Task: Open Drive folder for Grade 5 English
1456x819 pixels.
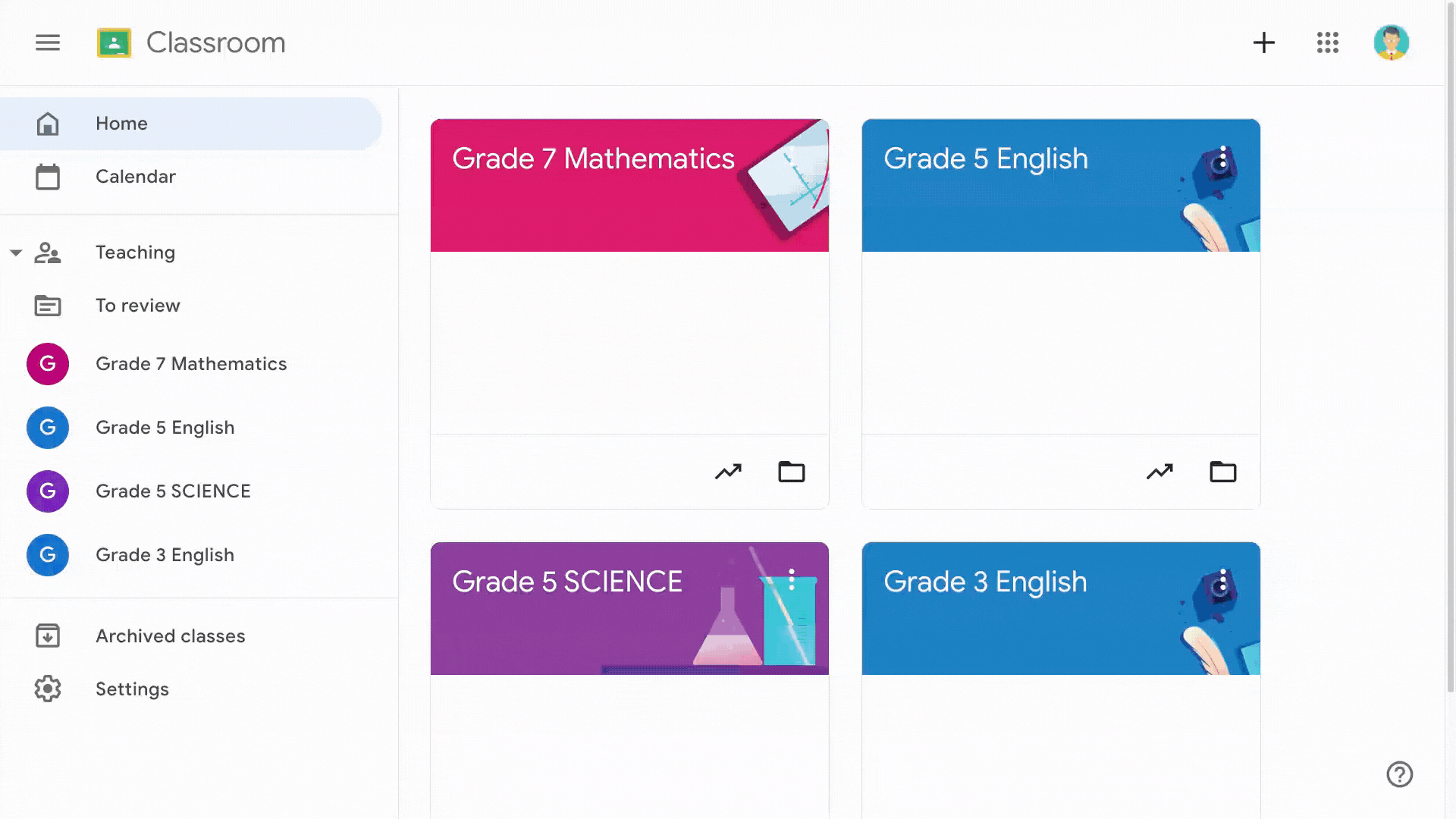Action: [x=1223, y=472]
